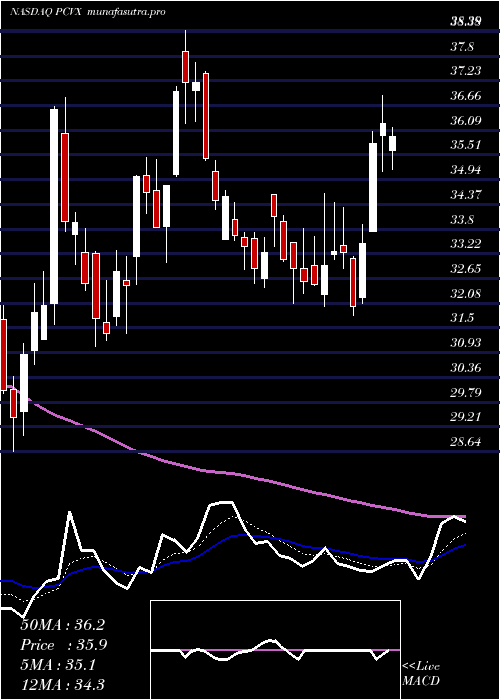Click the 34.94 price axis label

(x=465, y=170)
